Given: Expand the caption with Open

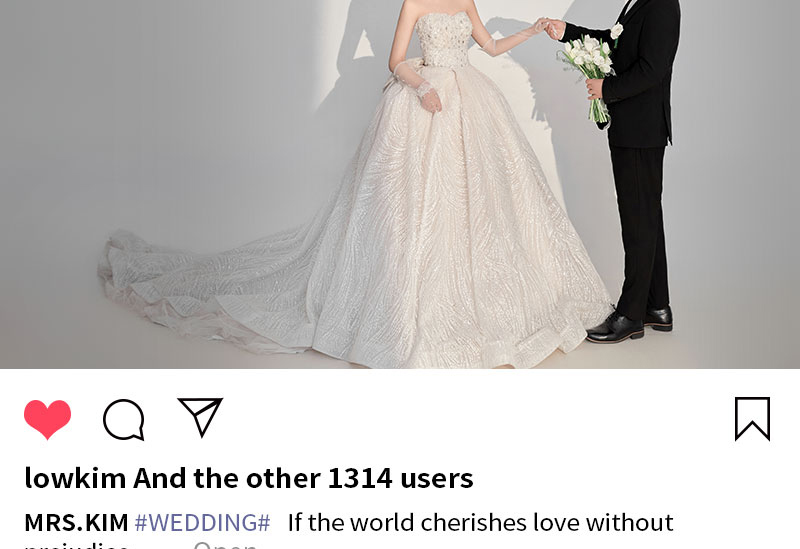Looking at the screenshot, I should pyautogui.click(x=225, y=545).
